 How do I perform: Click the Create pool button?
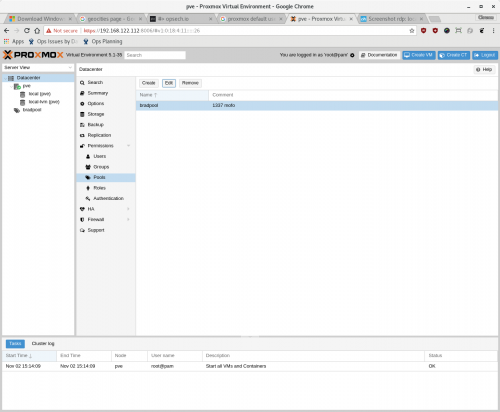point(148,83)
